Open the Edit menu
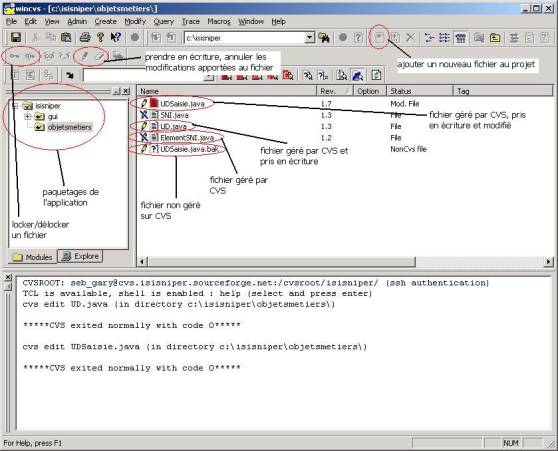Screen dimensions: 558x451 click(31, 22)
